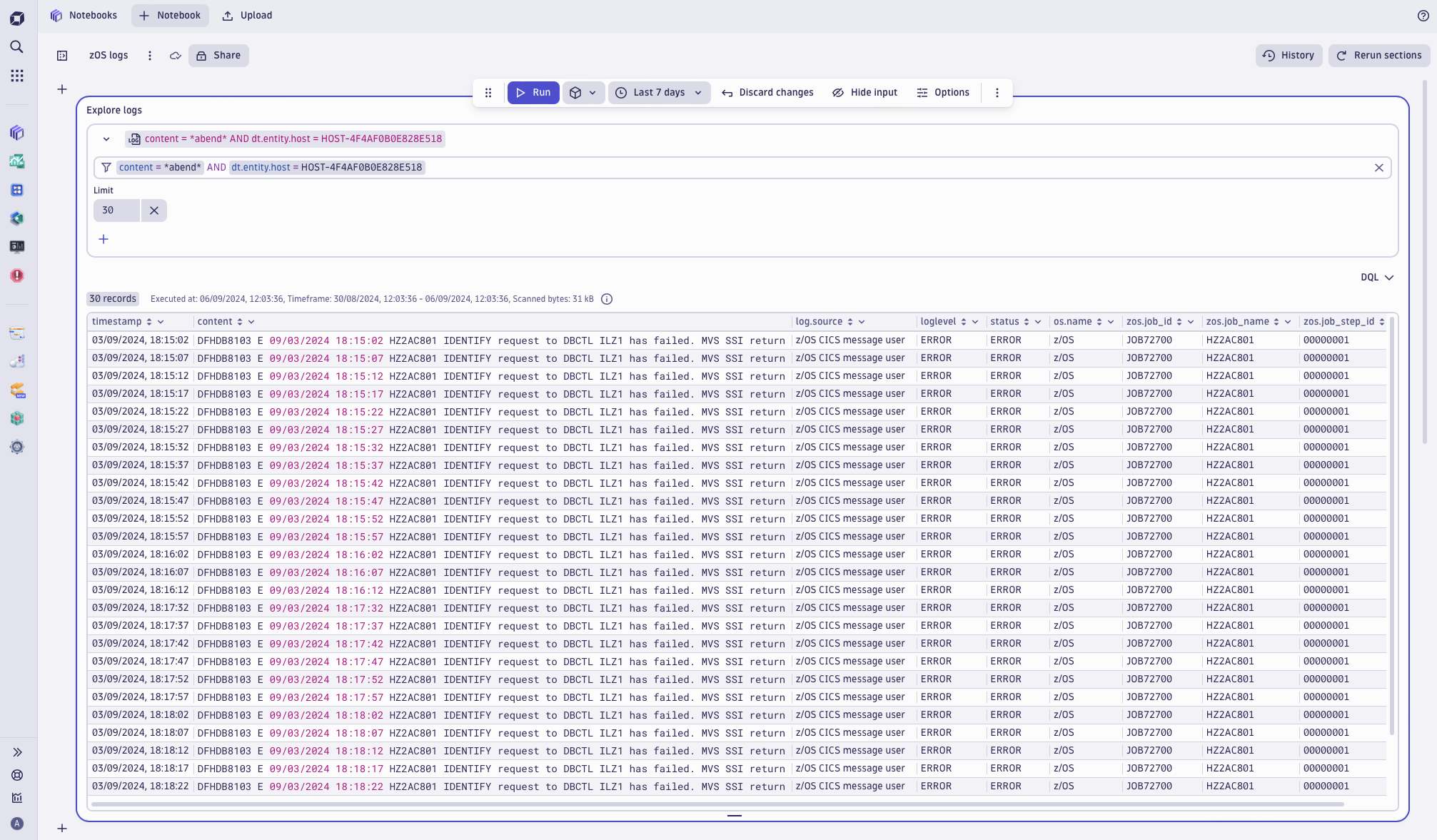Image resolution: width=1437 pixels, height=840 pixels.
Task: Click the Run button
Action: point(533,93)
